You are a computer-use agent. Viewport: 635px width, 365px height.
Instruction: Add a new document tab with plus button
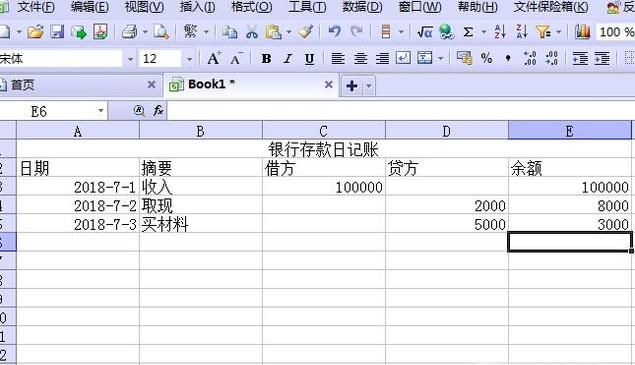[352, 86]
